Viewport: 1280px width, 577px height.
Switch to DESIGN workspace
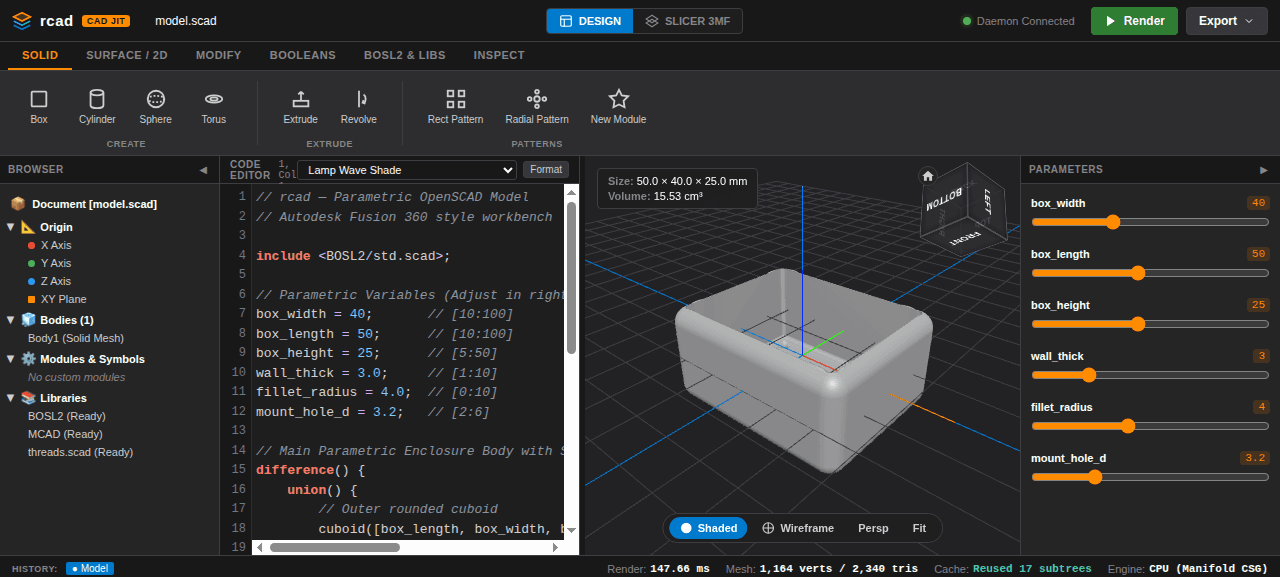tap(590, 21)
